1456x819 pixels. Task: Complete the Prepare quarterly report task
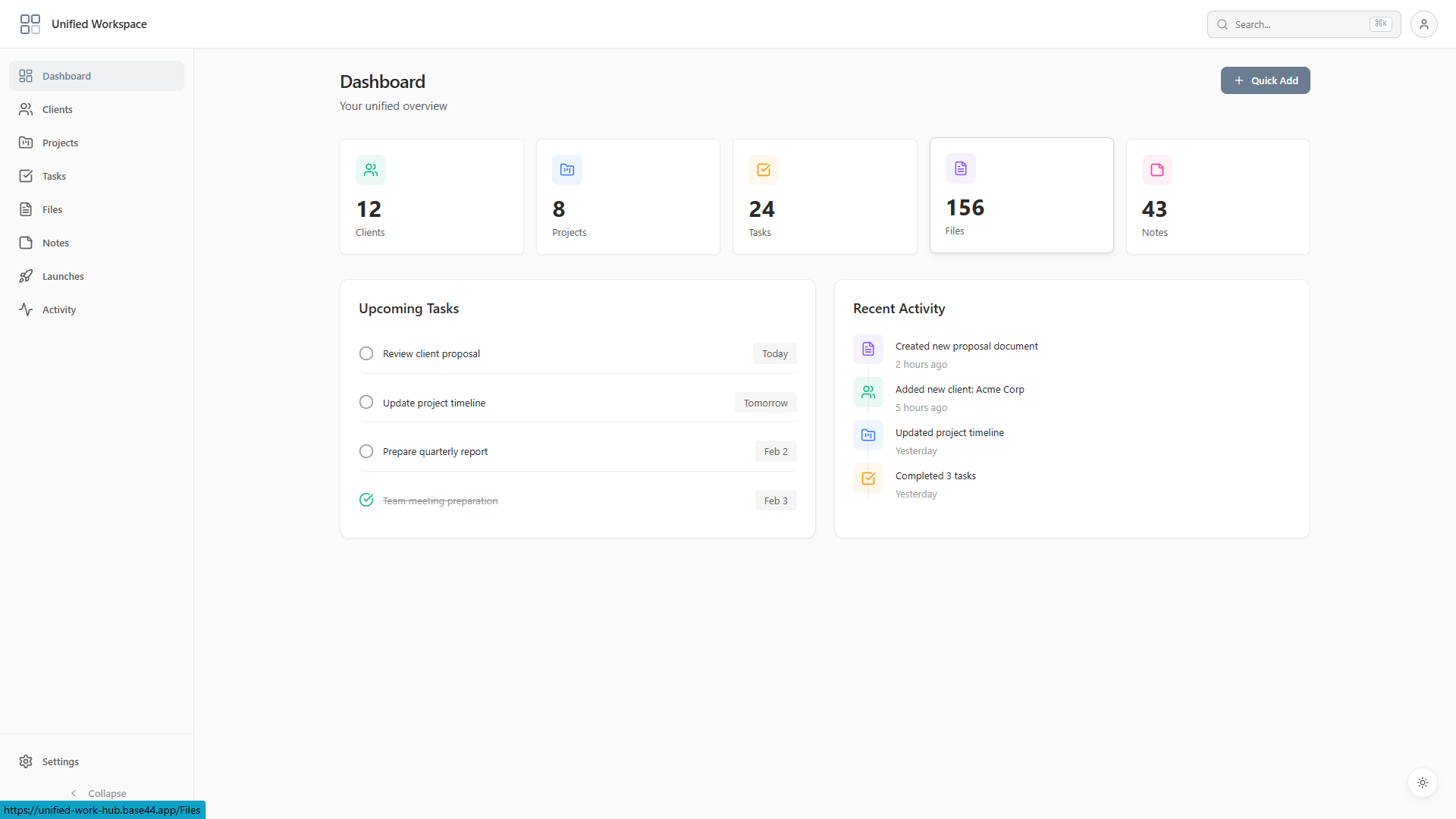(366, 451)
